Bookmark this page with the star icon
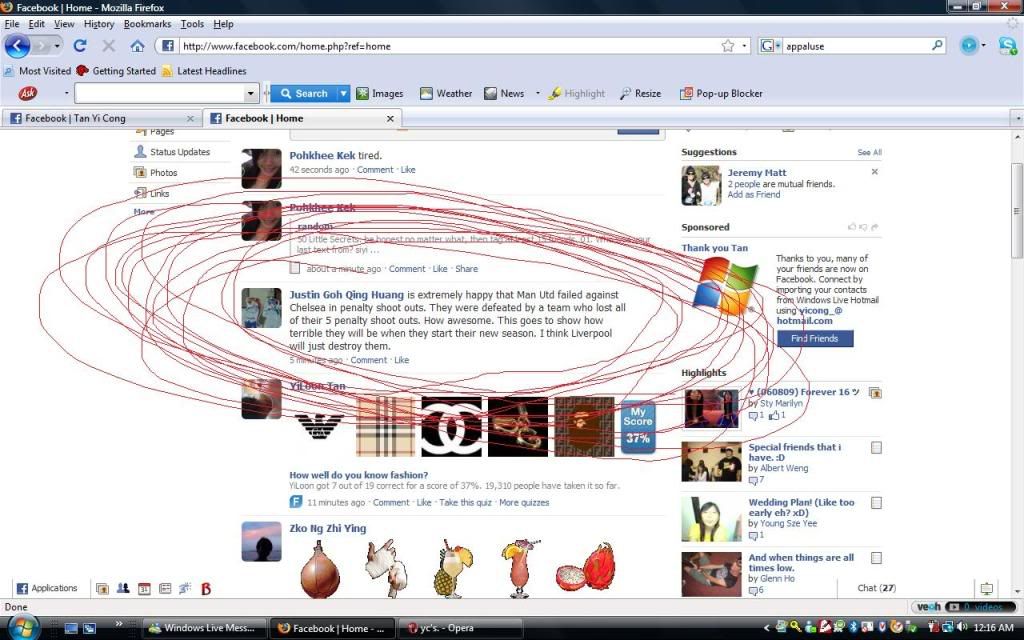This screenshot has width=1024, height=640. pyautogui.click(x=728, y=46)
